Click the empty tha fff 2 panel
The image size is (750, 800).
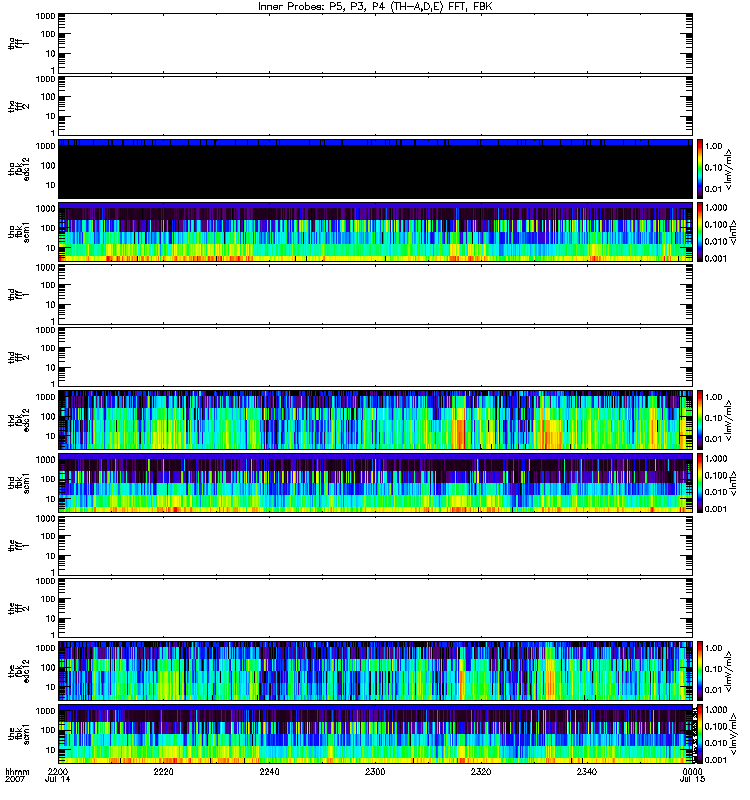375,106
